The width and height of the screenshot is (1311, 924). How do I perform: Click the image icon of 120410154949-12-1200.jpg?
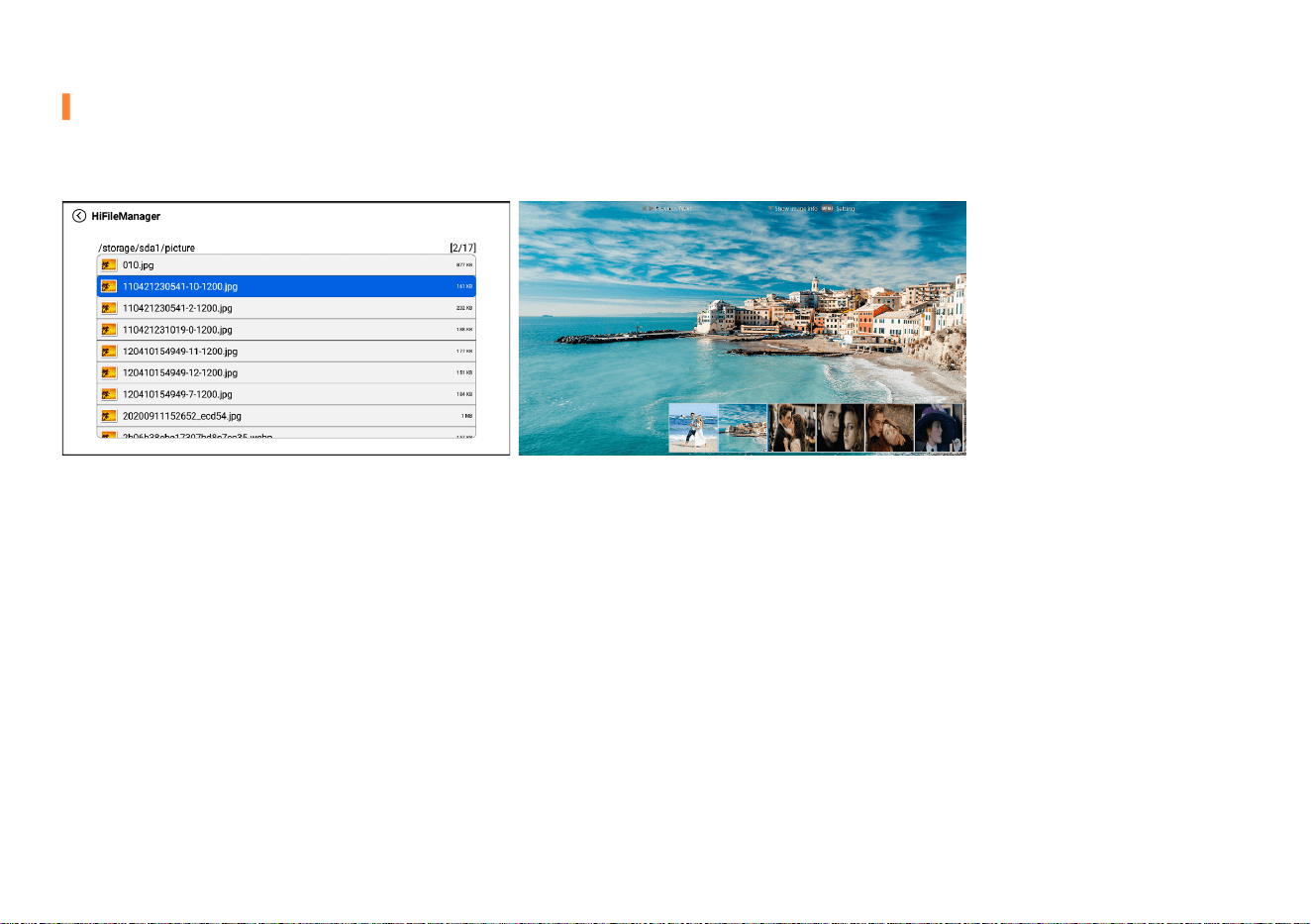[109, 372]
